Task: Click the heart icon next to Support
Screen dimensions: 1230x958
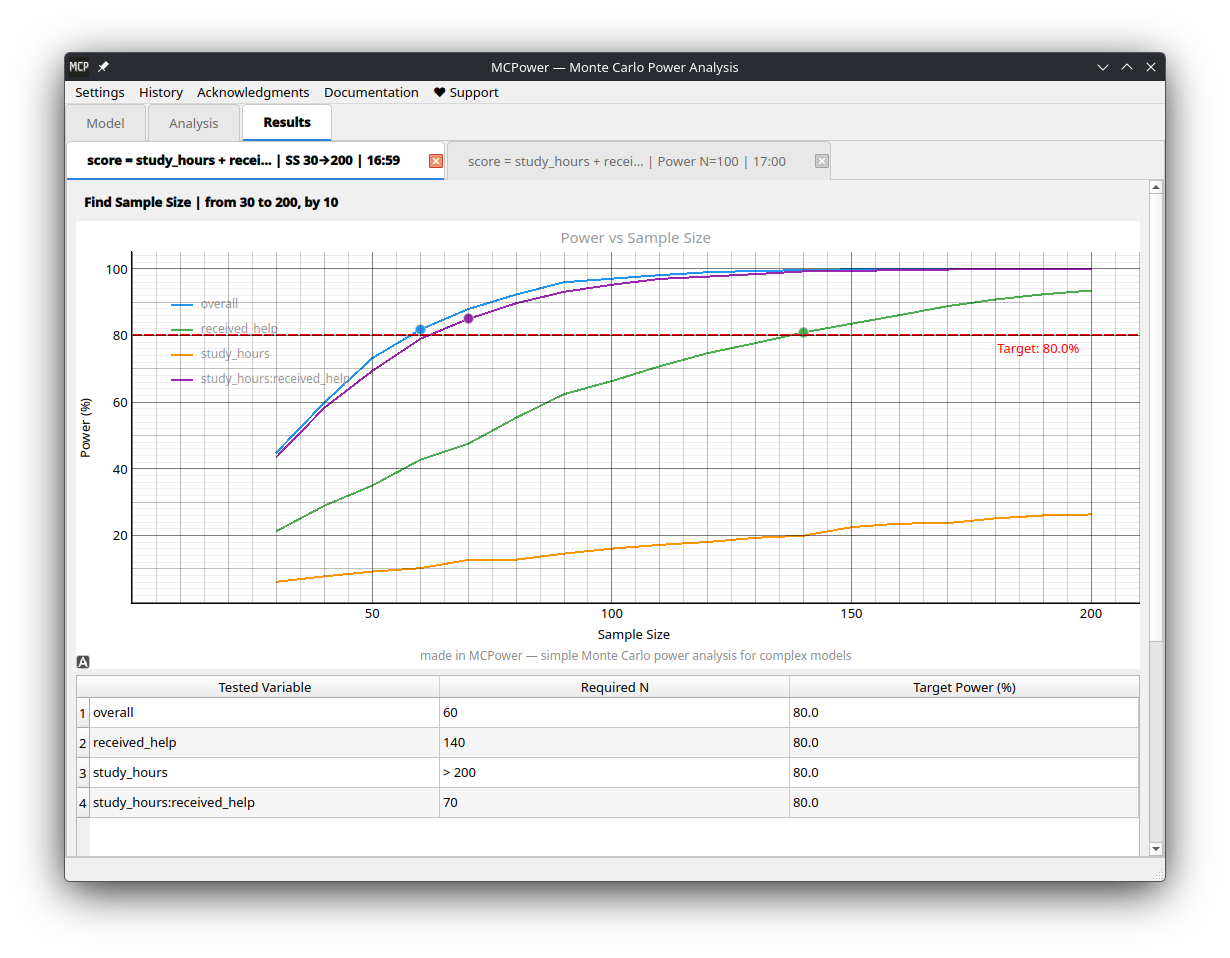Action: pyautogui.click(x=438, y=92)
